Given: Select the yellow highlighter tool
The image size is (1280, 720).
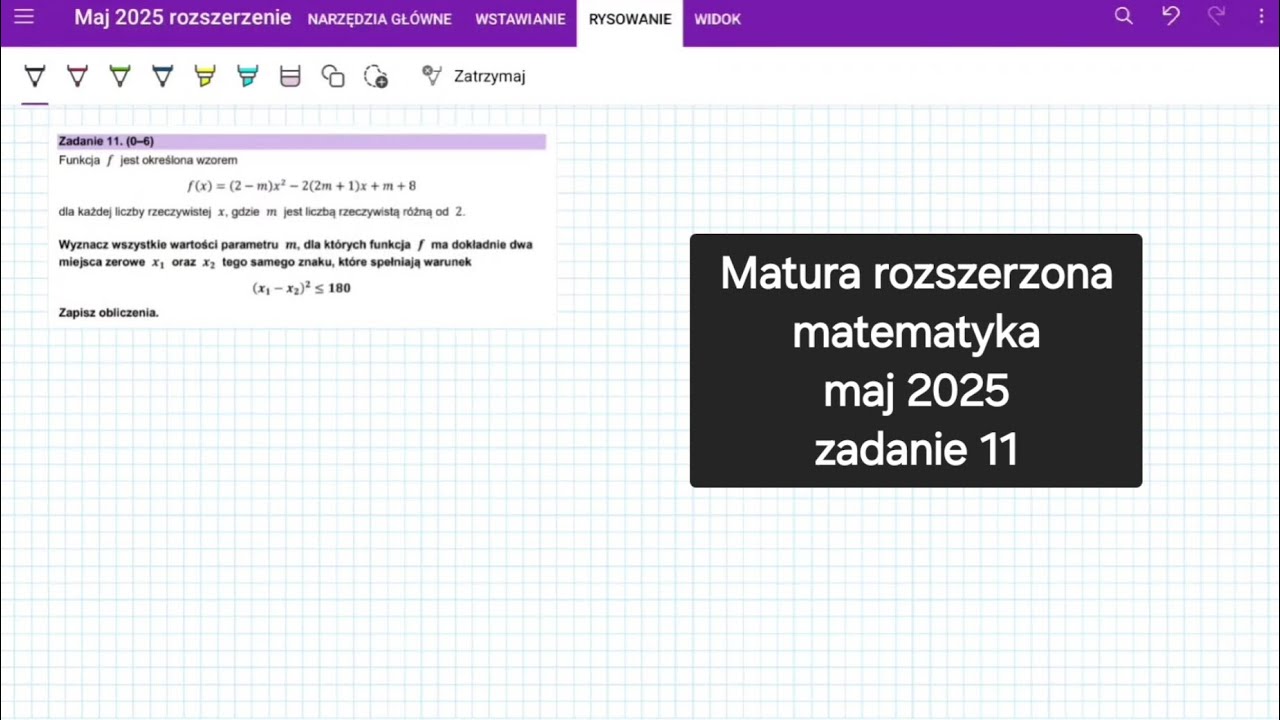Looking at the screenshot, I should pos(205,76).
